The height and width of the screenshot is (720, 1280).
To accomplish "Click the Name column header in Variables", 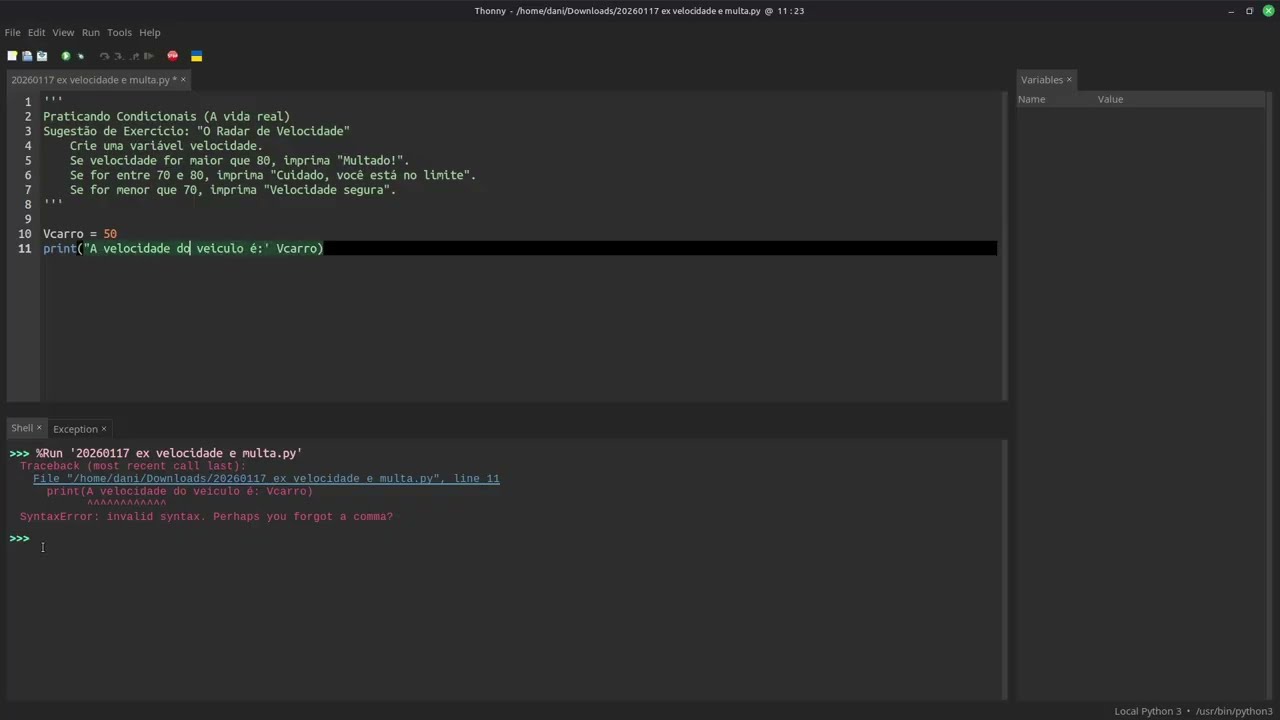I will (x=1031, y=99).
